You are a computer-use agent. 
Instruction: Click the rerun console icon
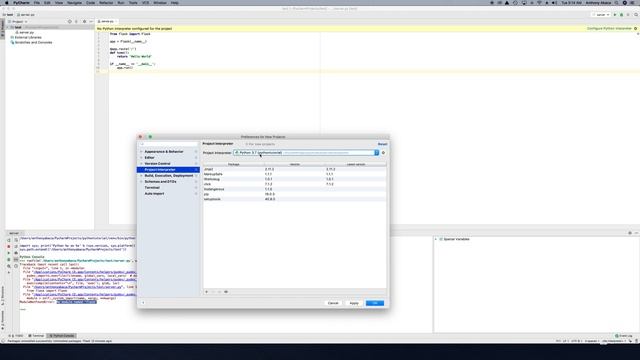[x=9, y=240]
